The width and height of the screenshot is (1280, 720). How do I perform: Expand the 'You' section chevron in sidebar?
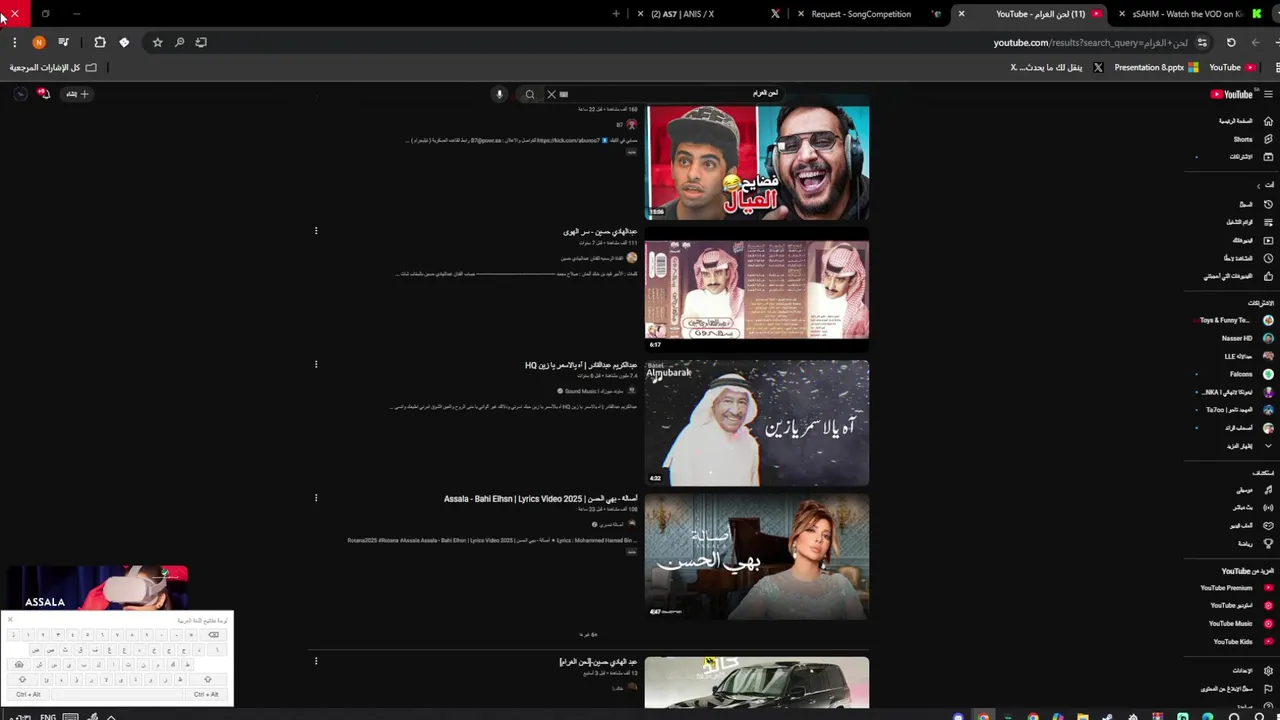click(x=1259, y=185)
